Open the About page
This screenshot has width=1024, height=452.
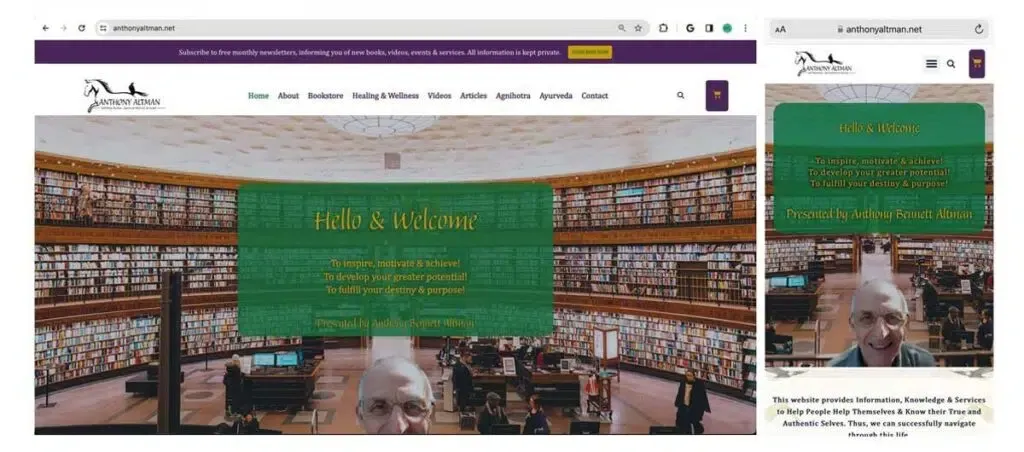tap(288, 95)
